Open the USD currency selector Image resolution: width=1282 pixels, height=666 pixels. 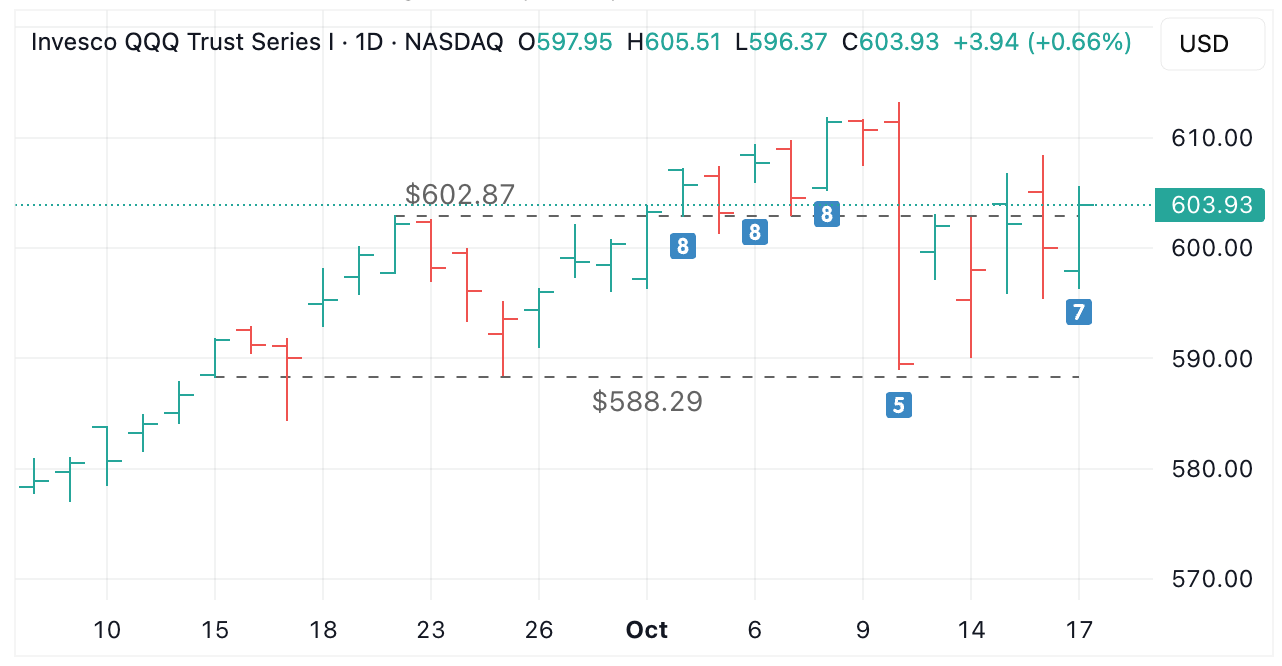tap(1204, 44)
